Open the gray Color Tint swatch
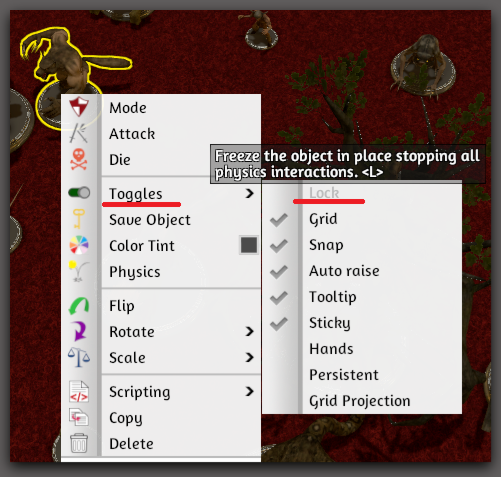501x477 pixels. coord(249,245)
